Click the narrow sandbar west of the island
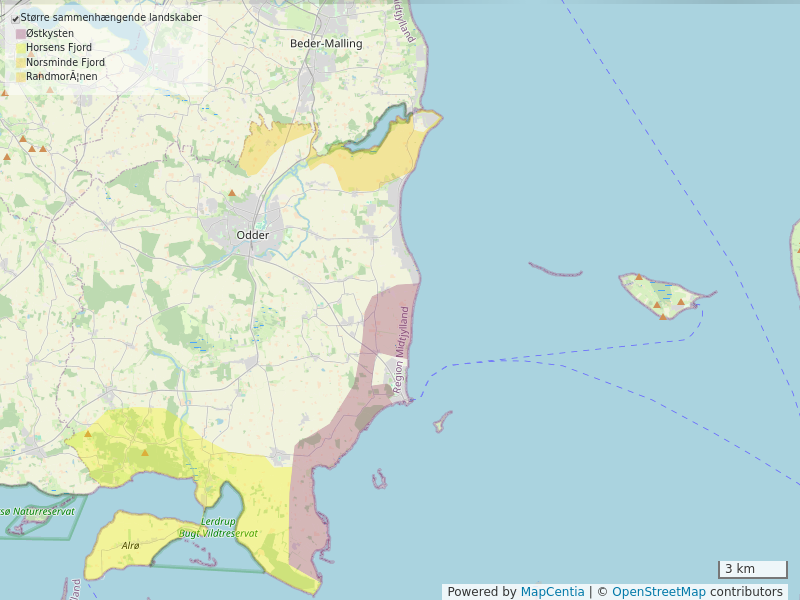The width and height of the screenshot is (800, 600). pos(555,271)
